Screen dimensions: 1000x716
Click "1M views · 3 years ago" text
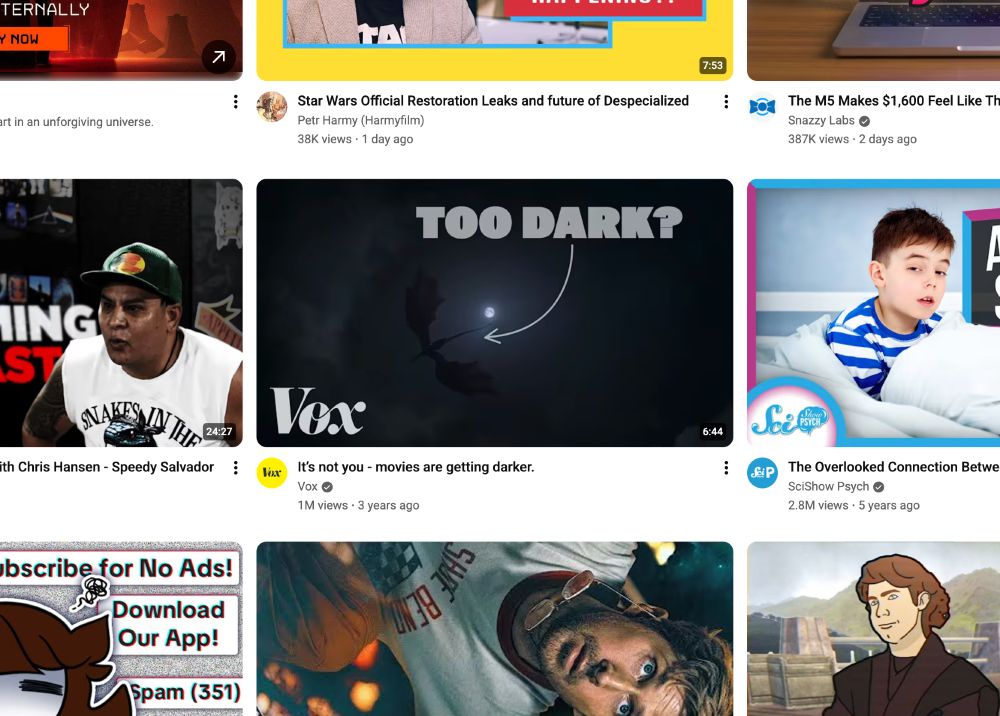pyautogui.click(x=358, y=505)
